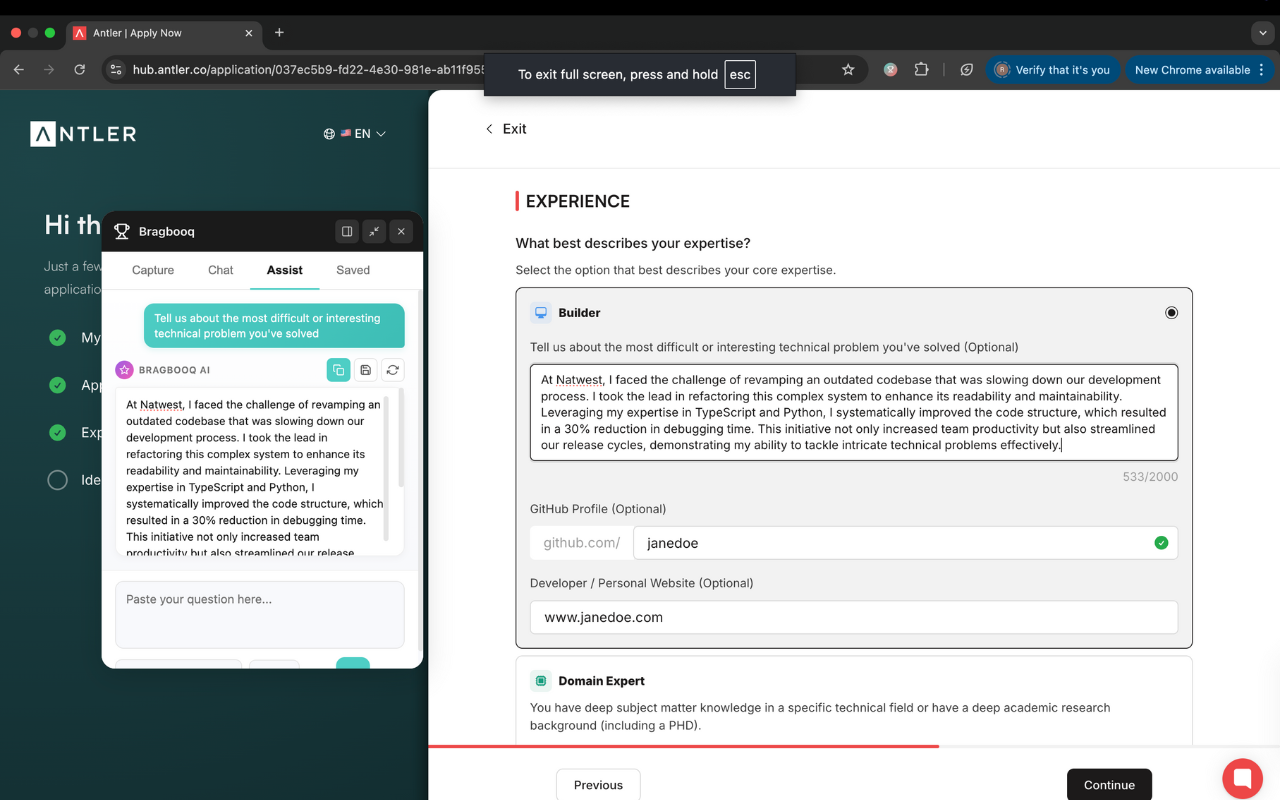Reload the Antler page
Image resolution: width=1280 pixels, height=800 pixels.
pos(80,70)
